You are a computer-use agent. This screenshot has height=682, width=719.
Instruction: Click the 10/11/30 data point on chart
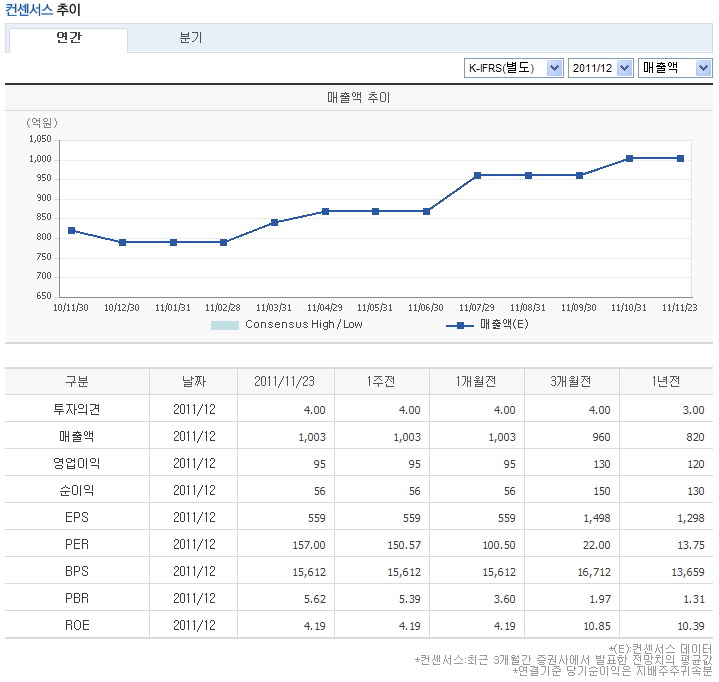(x=72, y=230)
